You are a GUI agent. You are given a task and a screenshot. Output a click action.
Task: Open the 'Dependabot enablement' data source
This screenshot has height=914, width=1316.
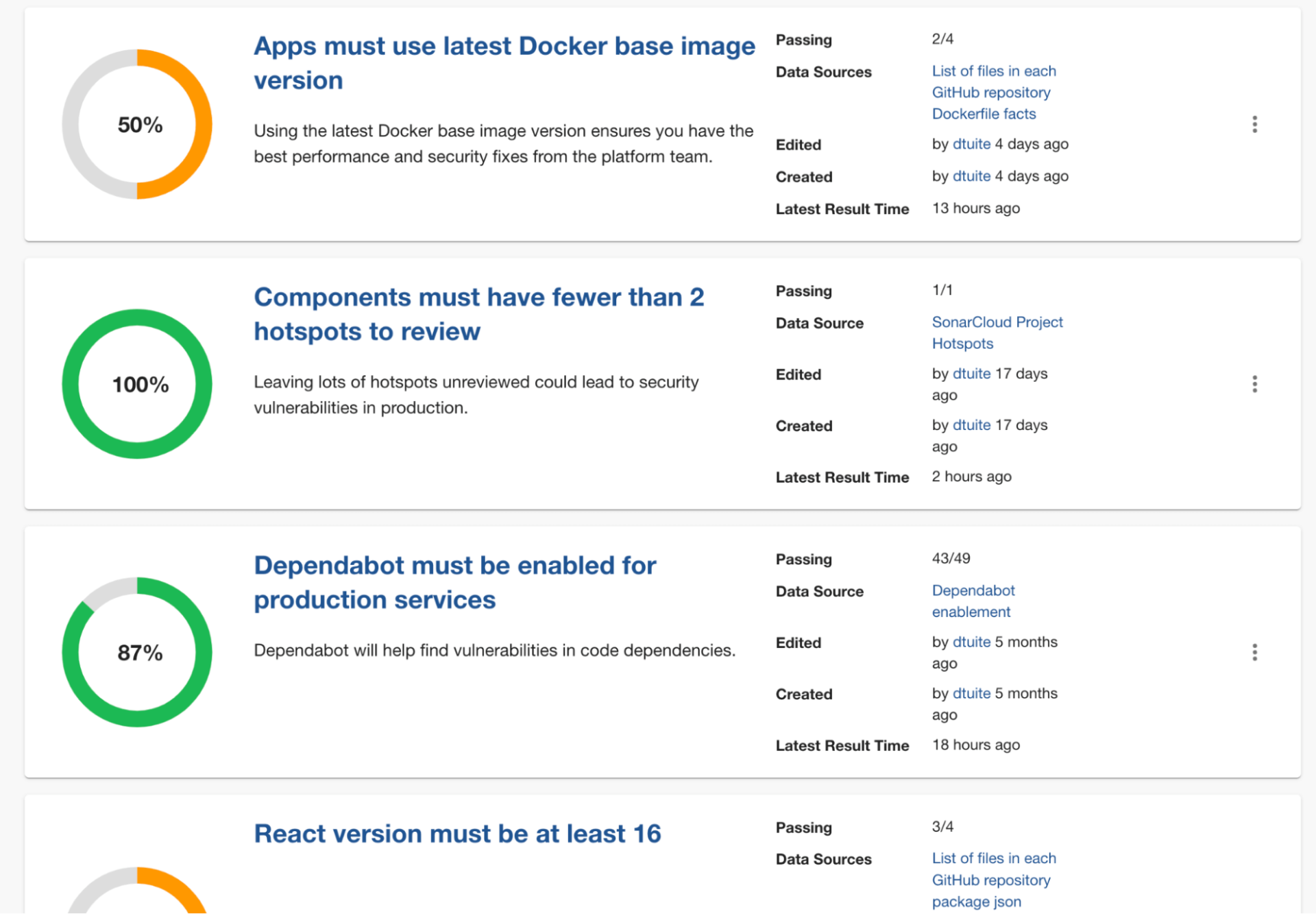973,601
